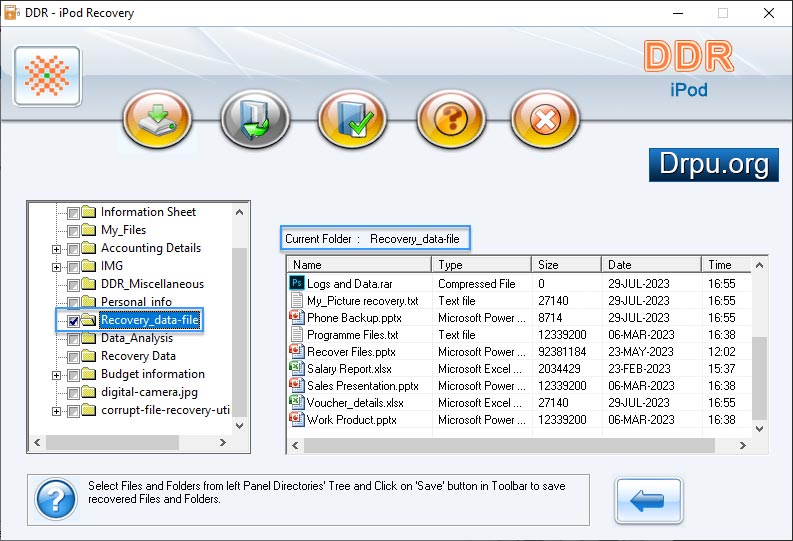The height and width of the screenshot is (541, 793).
Task: Click the Phone Backup.pptx file icon
Action: pyautogui.click(x=297, y=318)
